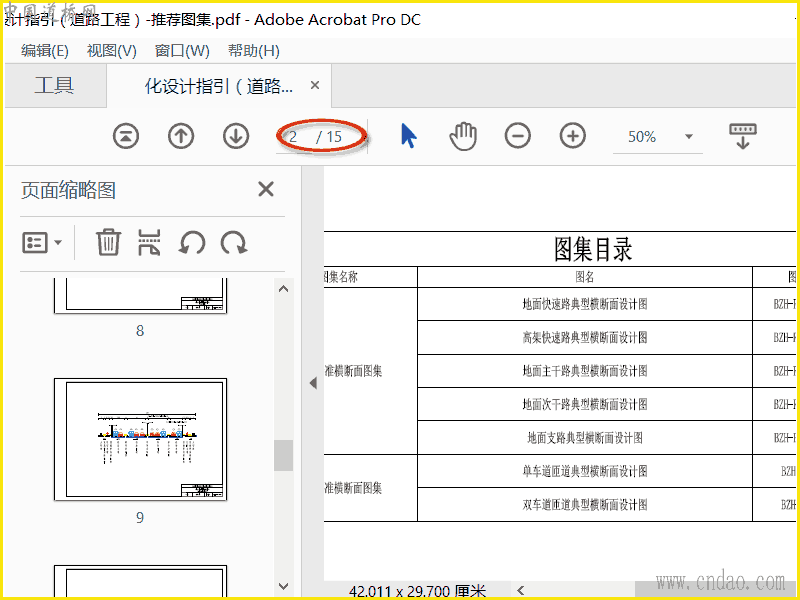This screenshot has width=800, height=600.
Task: Click 地面快速路典型横断面设计图 table cell
Action: pos(585,304)
